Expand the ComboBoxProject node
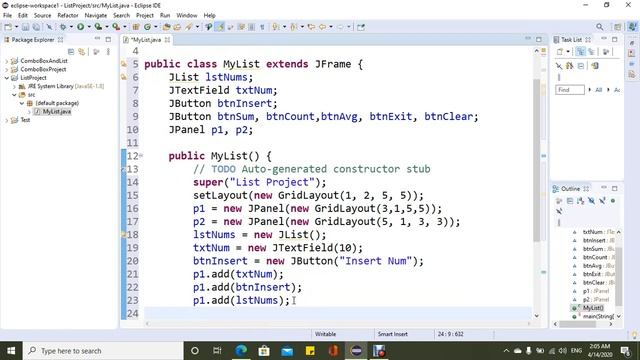The image size is (640, 360). coord(7,69)
